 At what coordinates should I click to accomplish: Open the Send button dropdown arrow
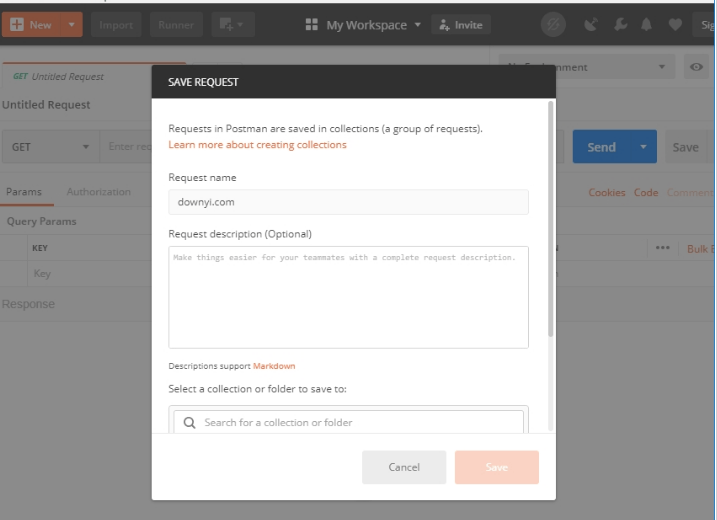pos(643,147)
